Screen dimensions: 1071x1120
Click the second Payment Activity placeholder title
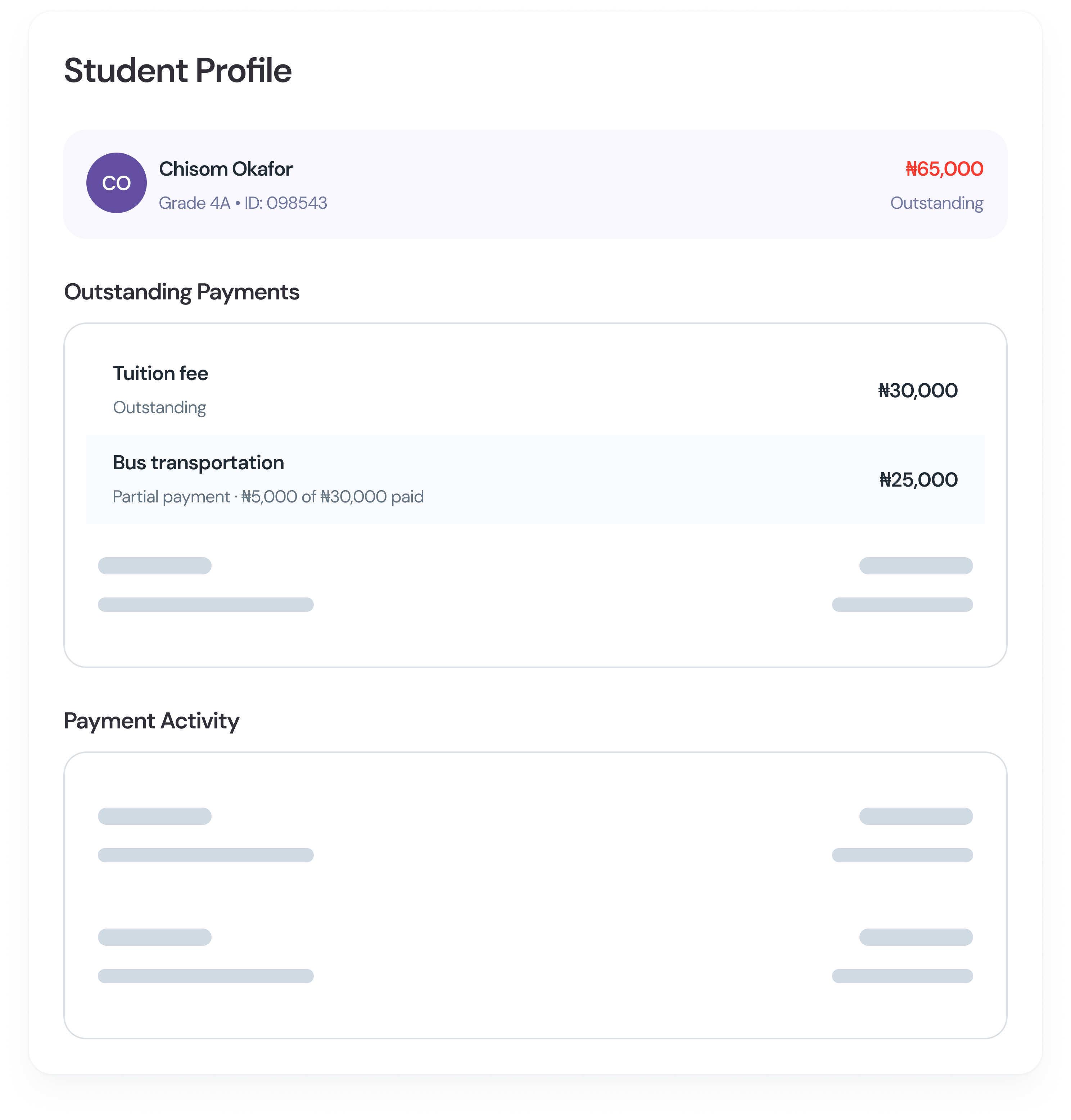[x=155, y=937]
